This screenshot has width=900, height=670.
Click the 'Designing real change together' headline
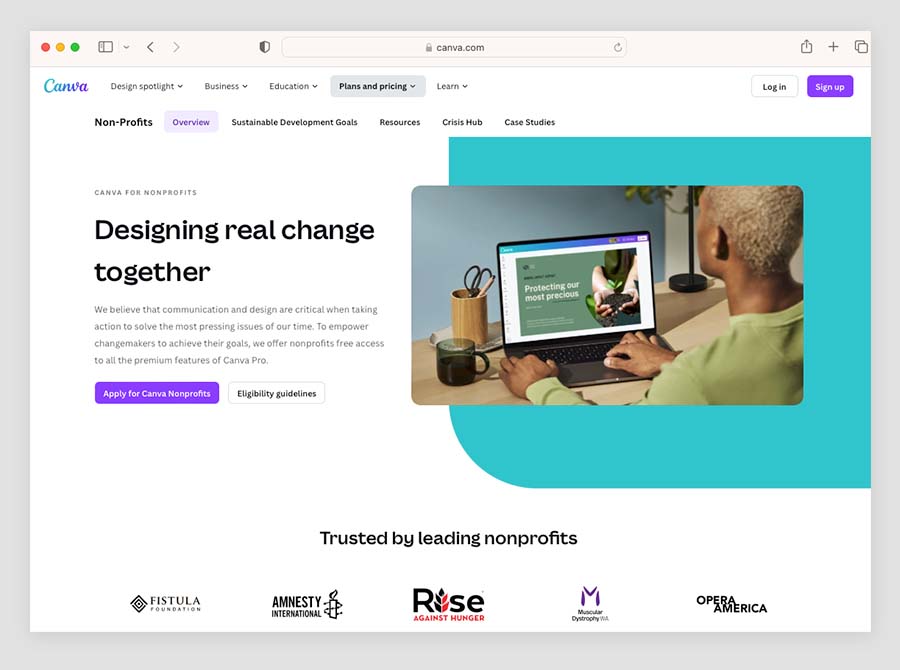pyautogui.click(x=234, y=251)
